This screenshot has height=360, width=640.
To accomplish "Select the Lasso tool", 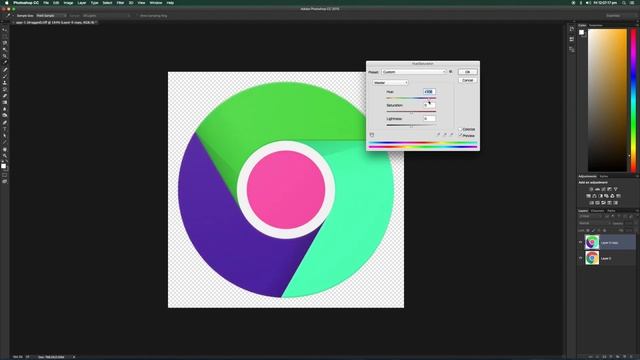I will tap(4, 43).
